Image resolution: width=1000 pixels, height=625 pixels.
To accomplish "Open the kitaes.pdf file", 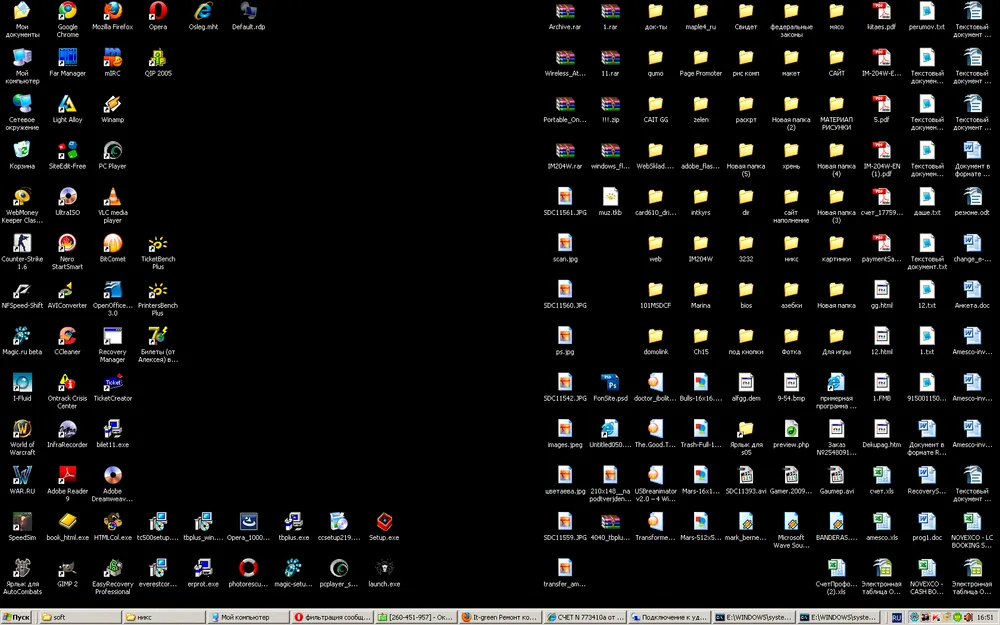I will (881, 13).
